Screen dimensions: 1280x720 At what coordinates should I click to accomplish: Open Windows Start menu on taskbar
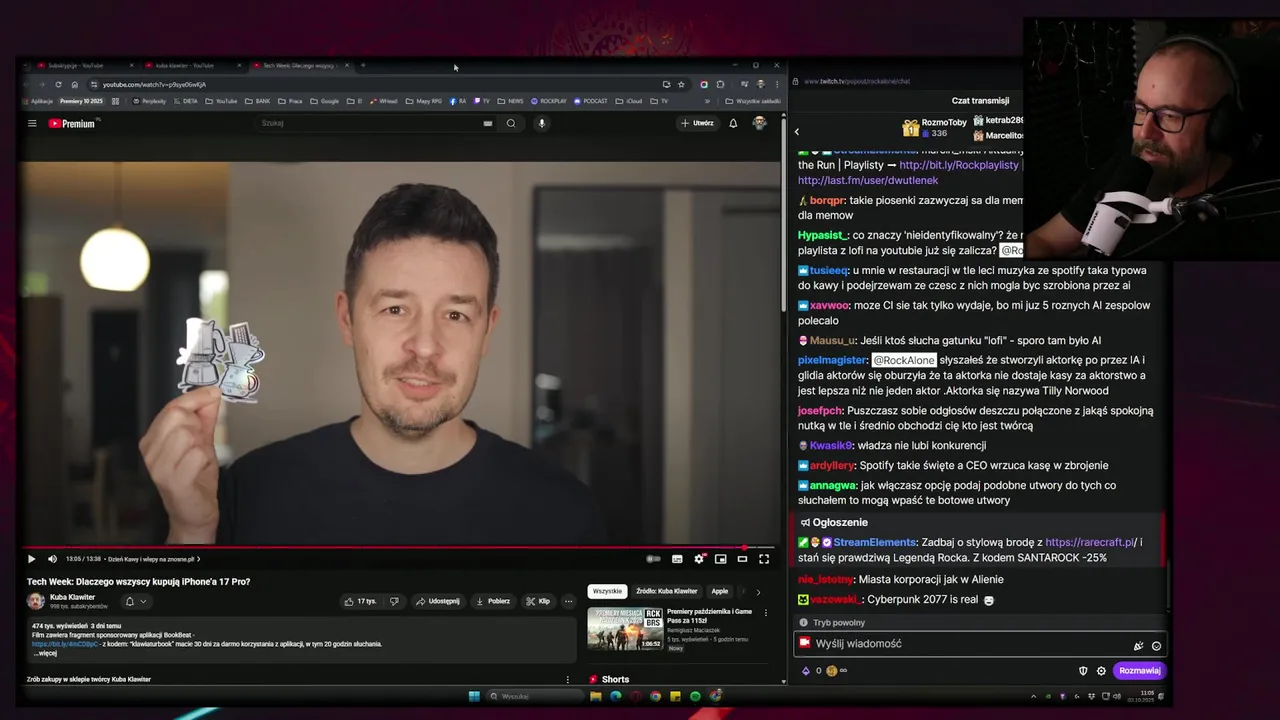pos(474,696)
